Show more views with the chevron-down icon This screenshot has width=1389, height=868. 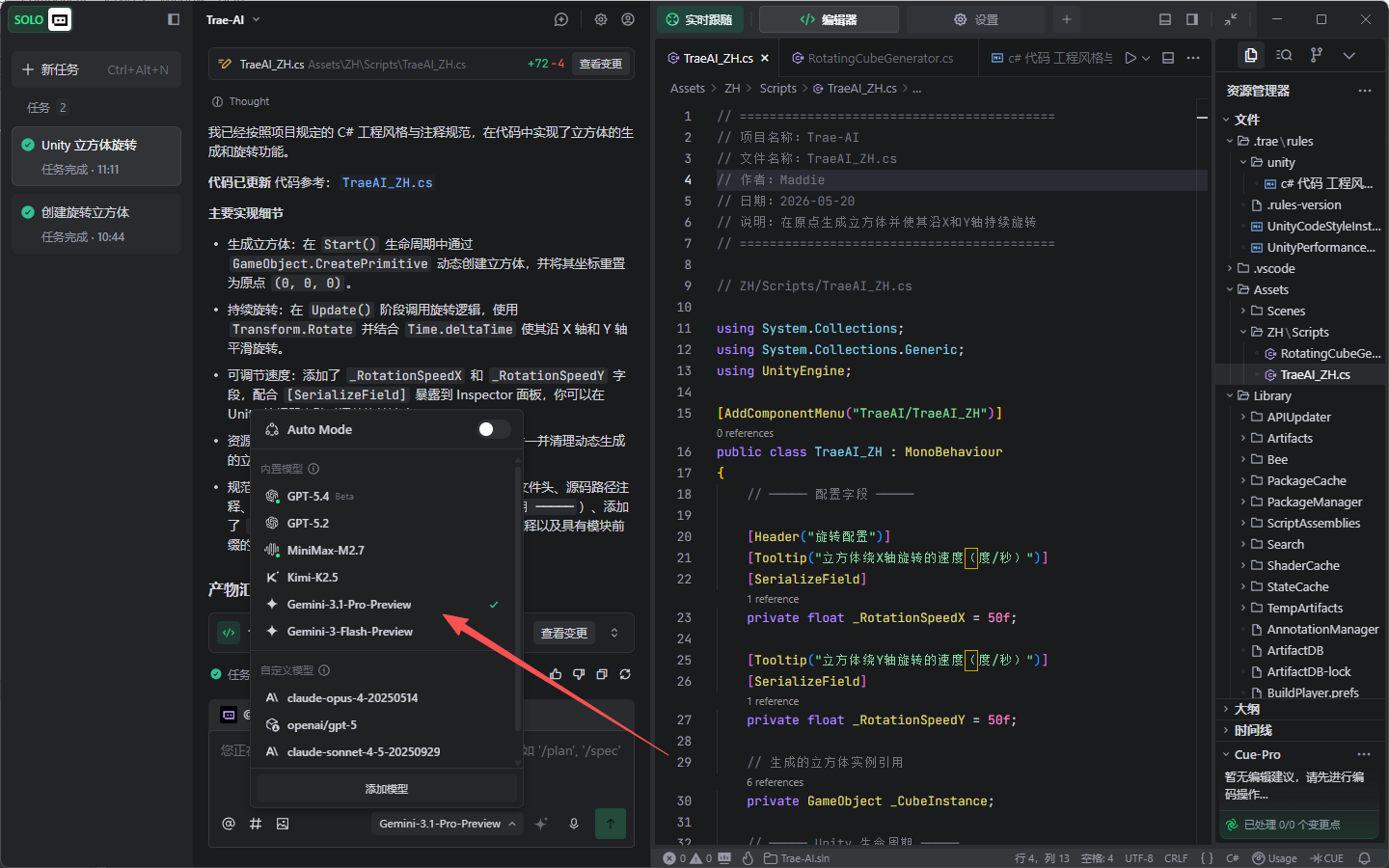pos(1349,55)
